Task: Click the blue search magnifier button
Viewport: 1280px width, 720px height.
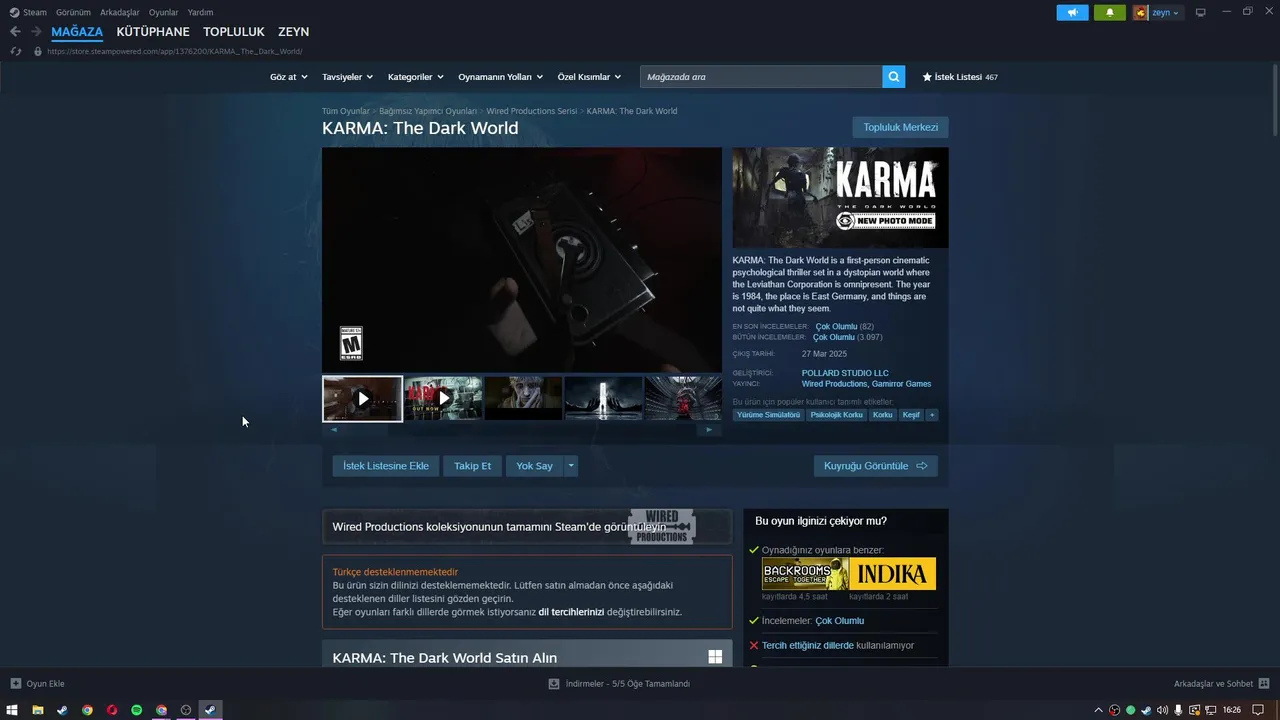Action: (894, 77)
